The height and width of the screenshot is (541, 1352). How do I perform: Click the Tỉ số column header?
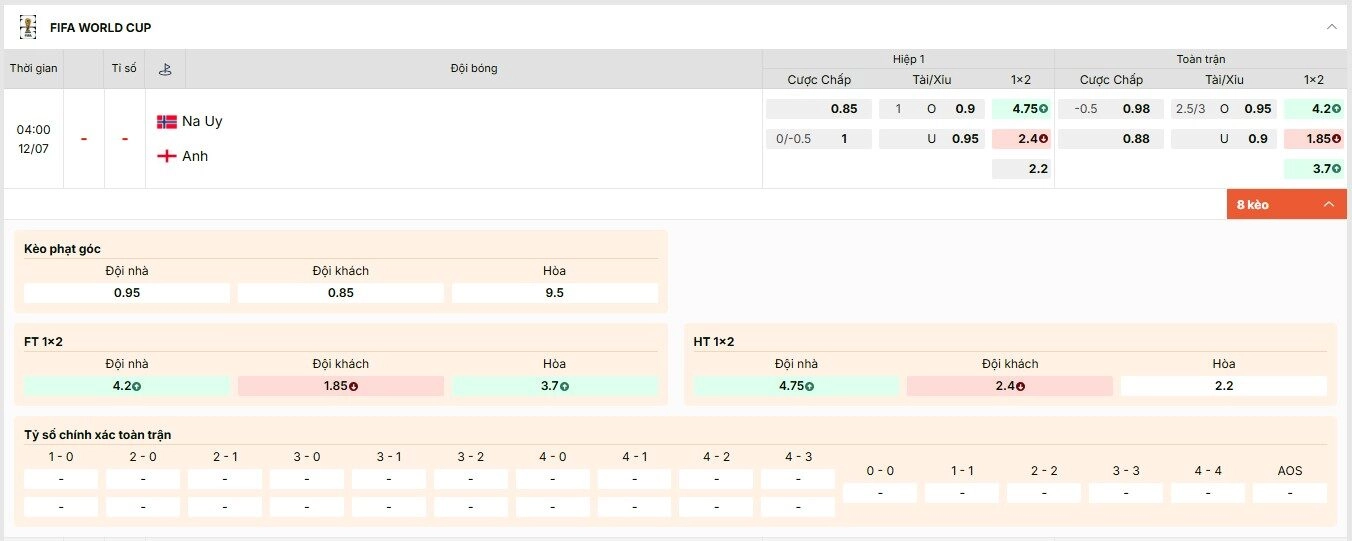pyautogui.click(x=124, y=69)
